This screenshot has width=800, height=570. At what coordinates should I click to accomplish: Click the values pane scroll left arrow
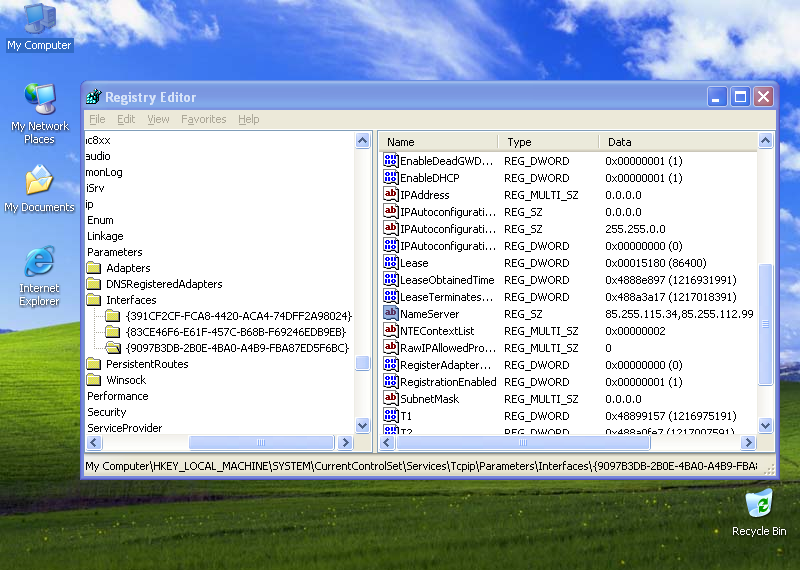tap(387, 442)
